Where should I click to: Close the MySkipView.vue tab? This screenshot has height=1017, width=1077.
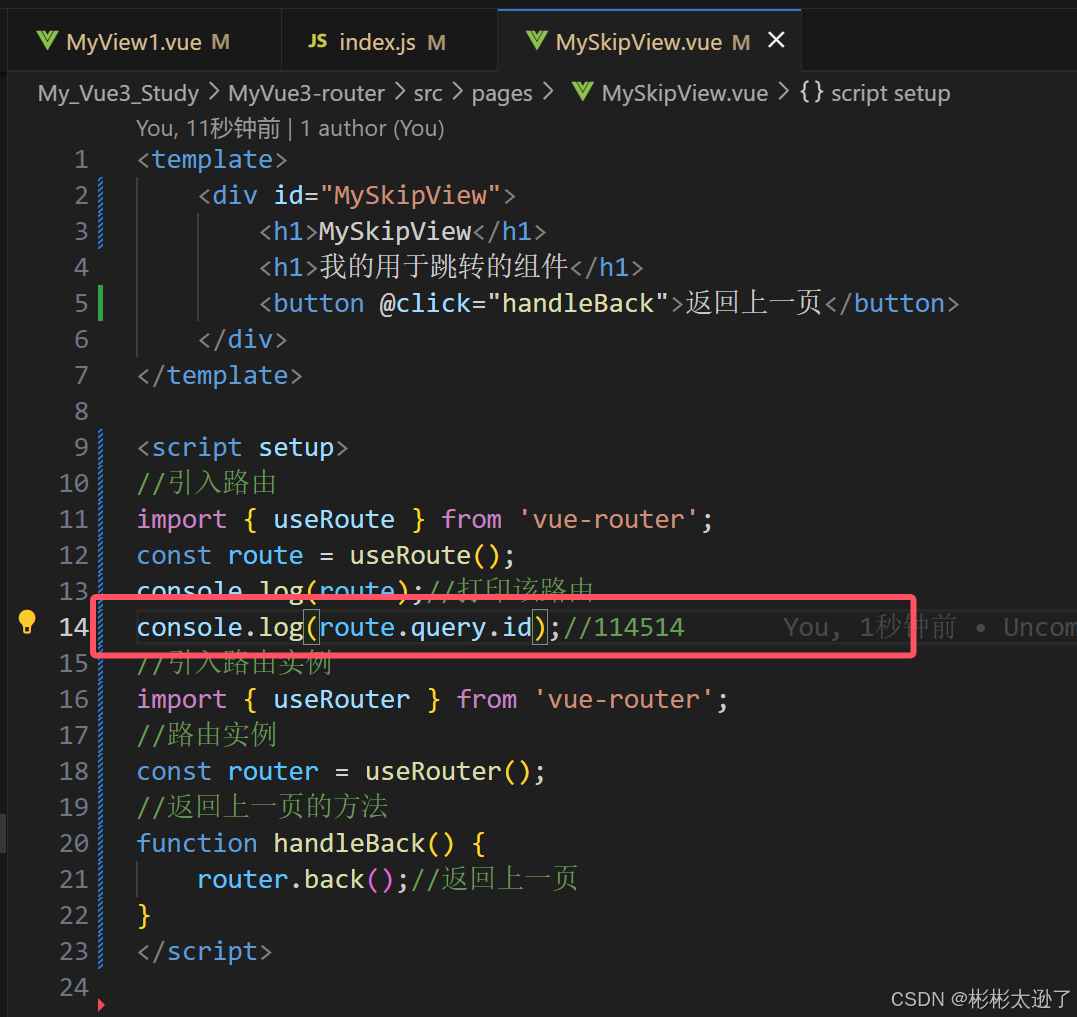tap(776, 41)
